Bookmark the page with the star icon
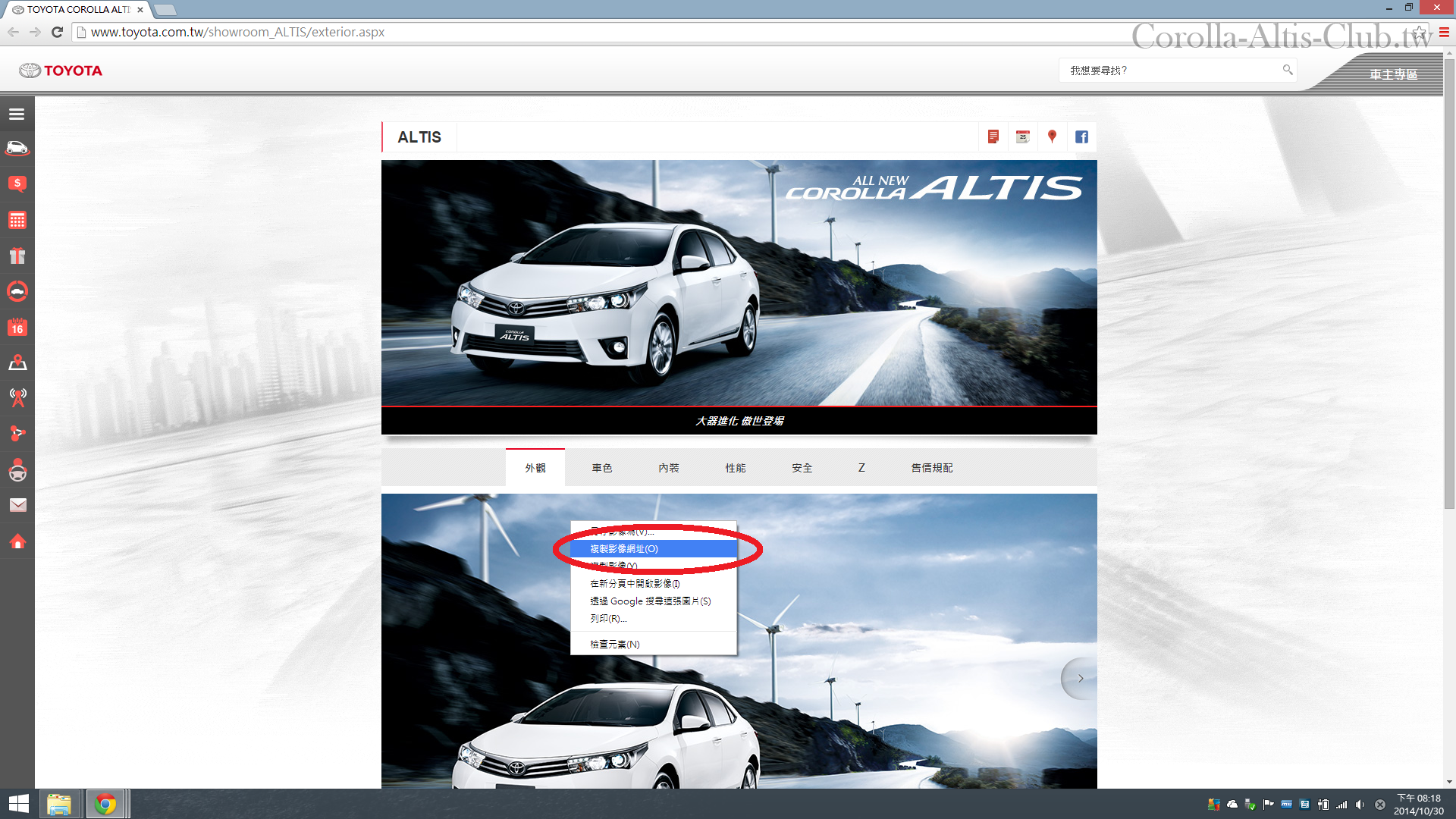 pyautogui.click(x=1419, y=32)
